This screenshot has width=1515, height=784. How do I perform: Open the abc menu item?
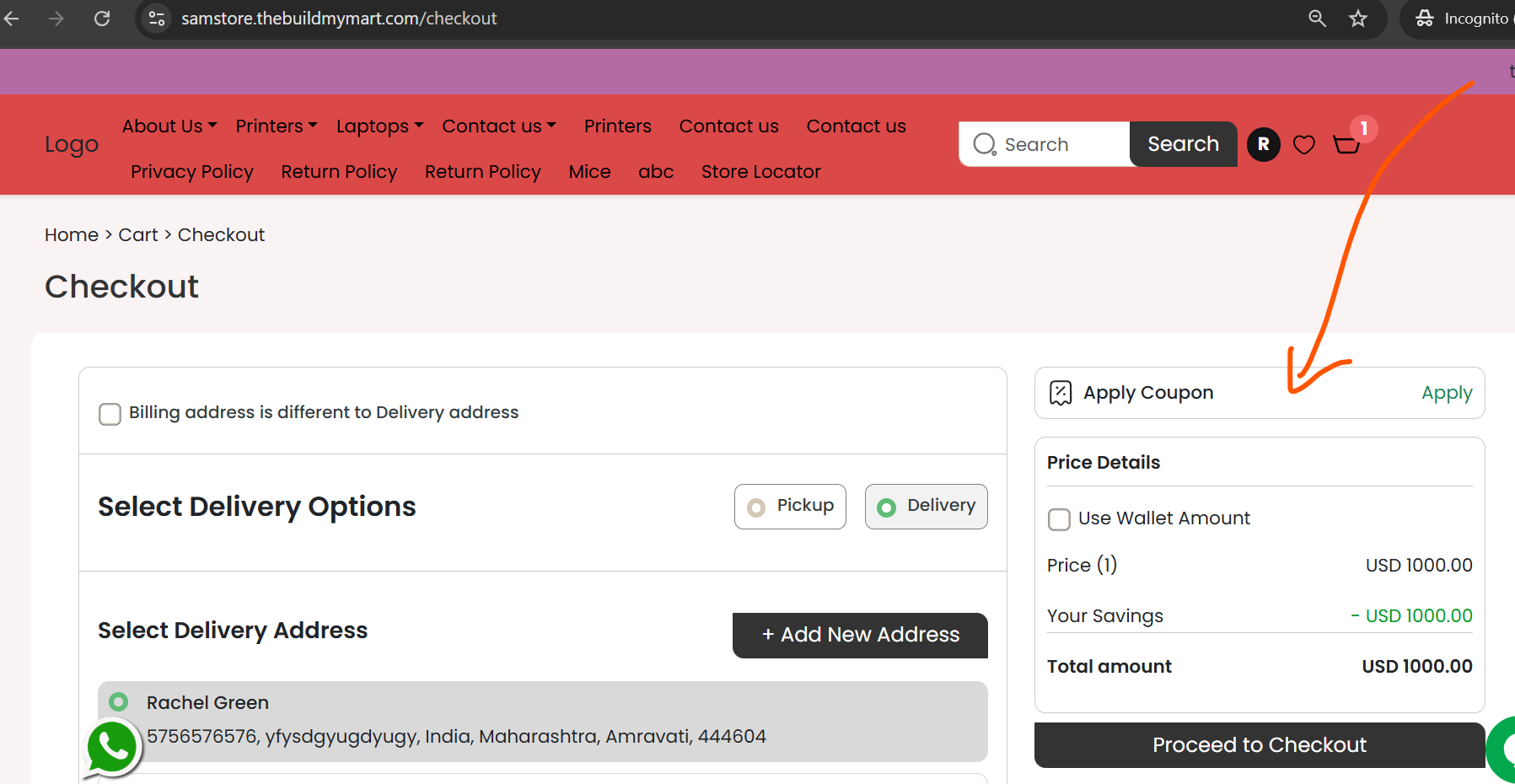656,172
